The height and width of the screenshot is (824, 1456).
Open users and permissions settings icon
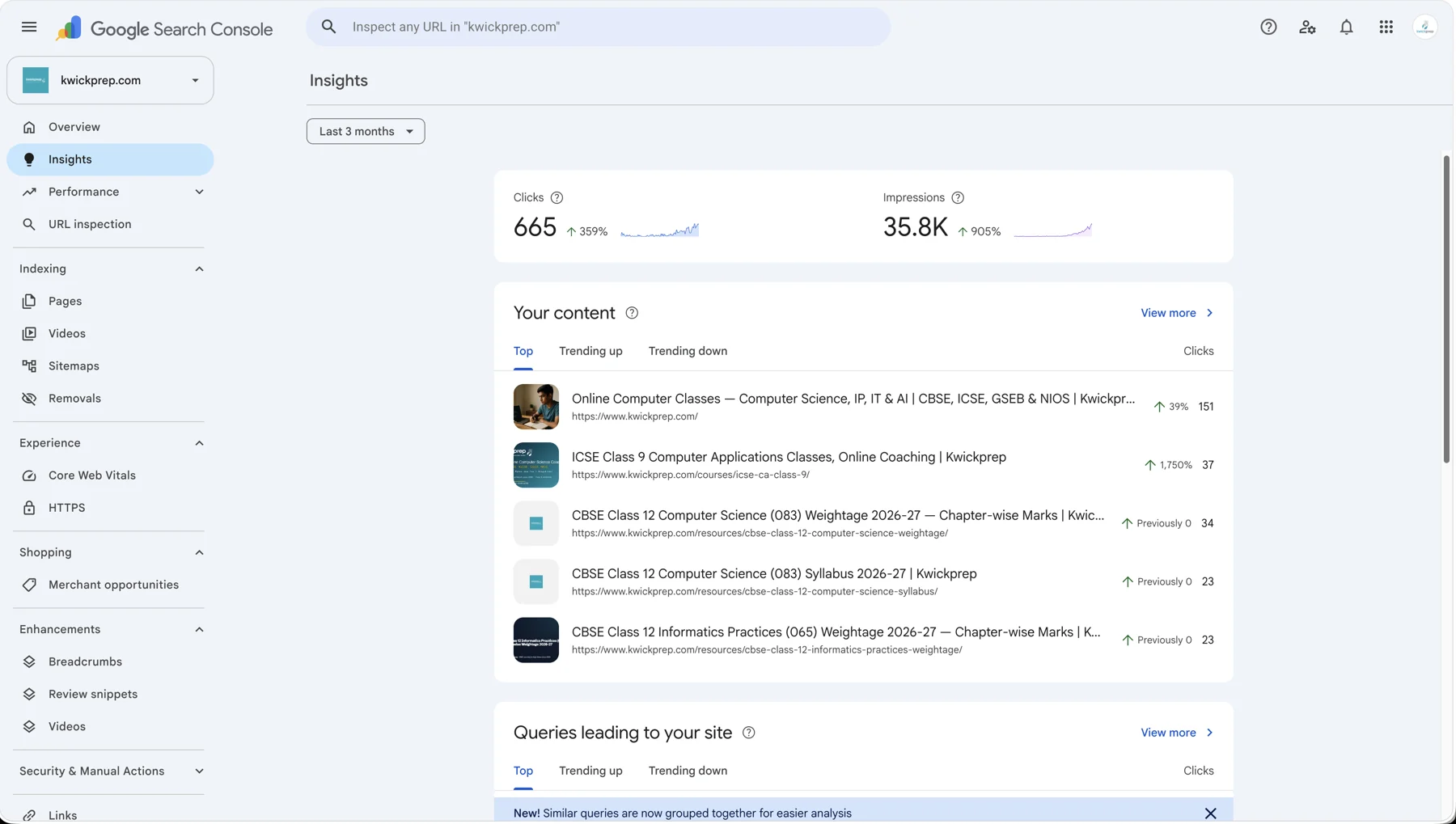tap(1307, 27)
